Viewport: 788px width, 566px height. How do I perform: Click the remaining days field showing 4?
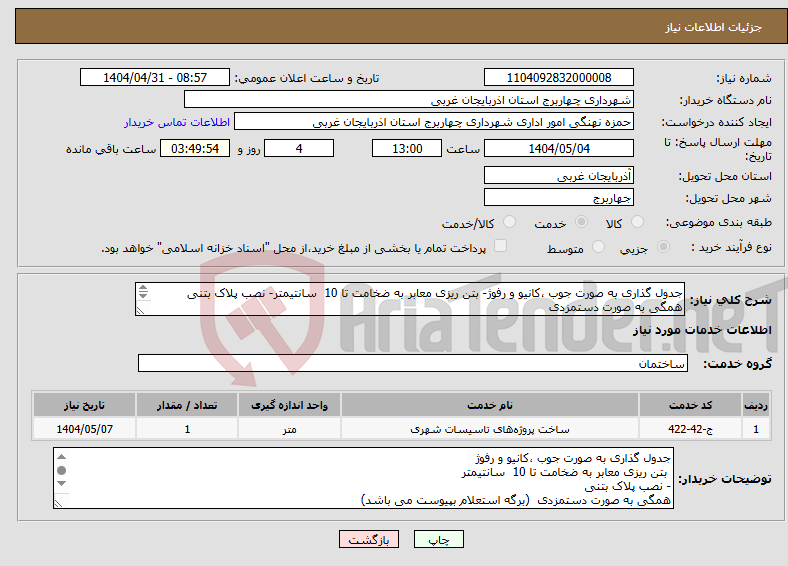coord(299,148)
